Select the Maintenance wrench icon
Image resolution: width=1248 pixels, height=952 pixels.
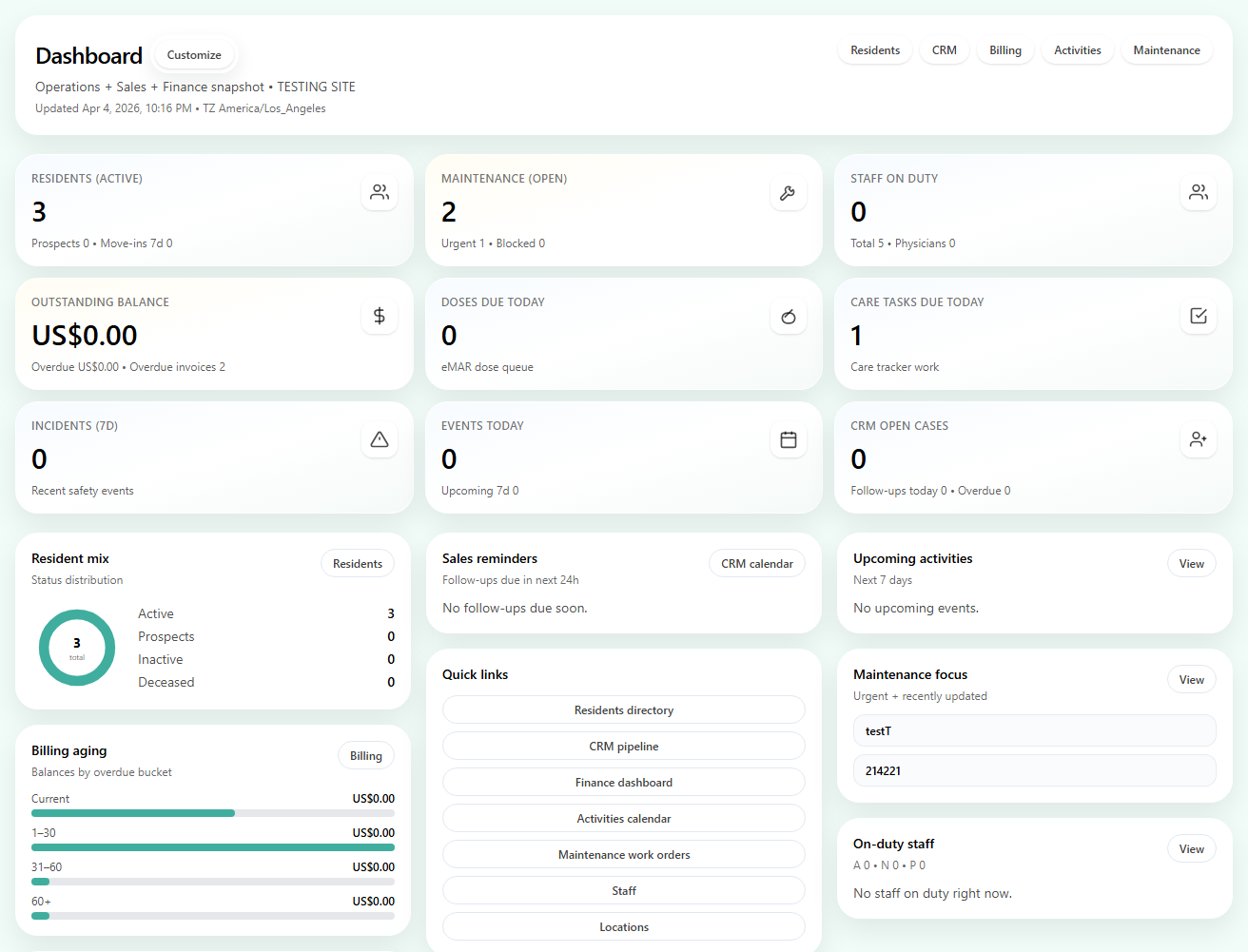tap(789, 192)
